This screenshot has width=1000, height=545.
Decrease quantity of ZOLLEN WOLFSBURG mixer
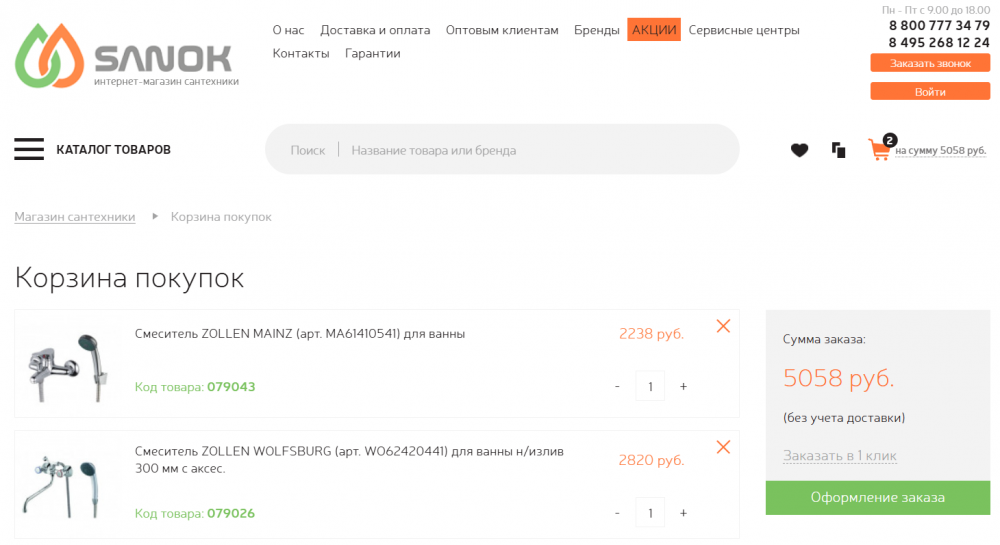[x=617, y=513]
